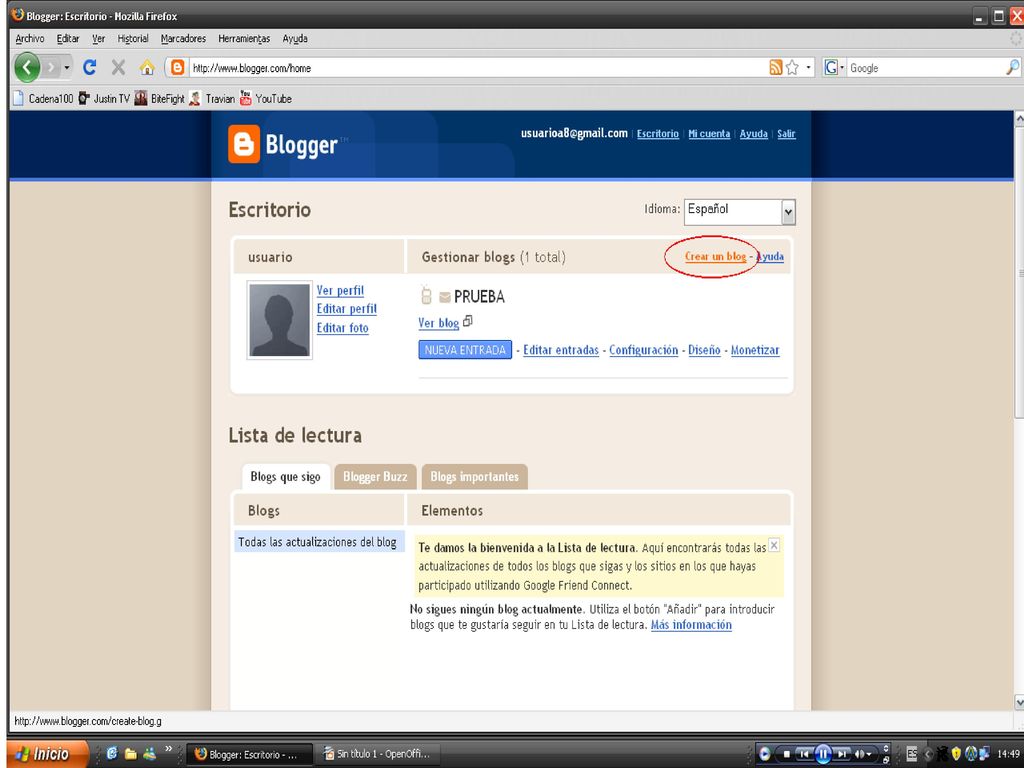Viewport: 1024px width, 768px height.
Task: Open the Más información link
Action: (691, 625)
